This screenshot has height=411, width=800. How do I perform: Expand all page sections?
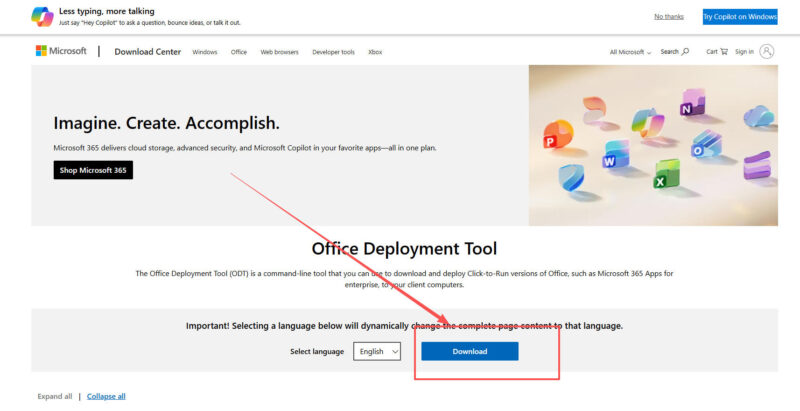click(x=54, y=396)
